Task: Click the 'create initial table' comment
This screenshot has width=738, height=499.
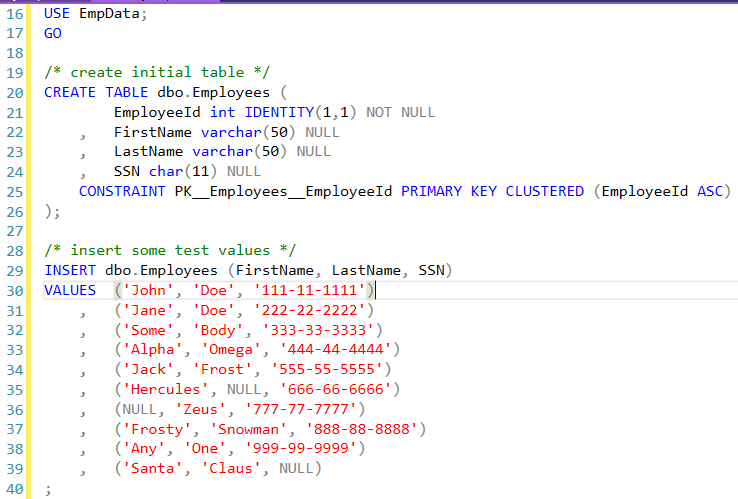Action: pyautogui.click(x=157, y=72)
